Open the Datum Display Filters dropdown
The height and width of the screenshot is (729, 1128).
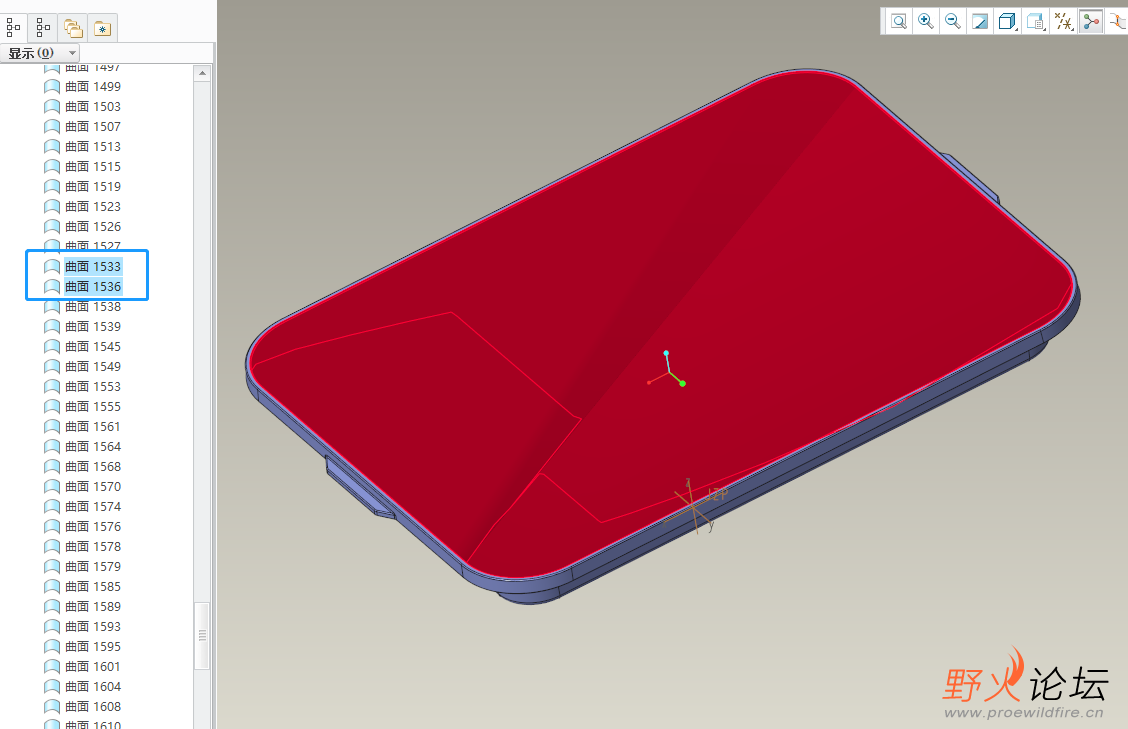click(1063, 22)
